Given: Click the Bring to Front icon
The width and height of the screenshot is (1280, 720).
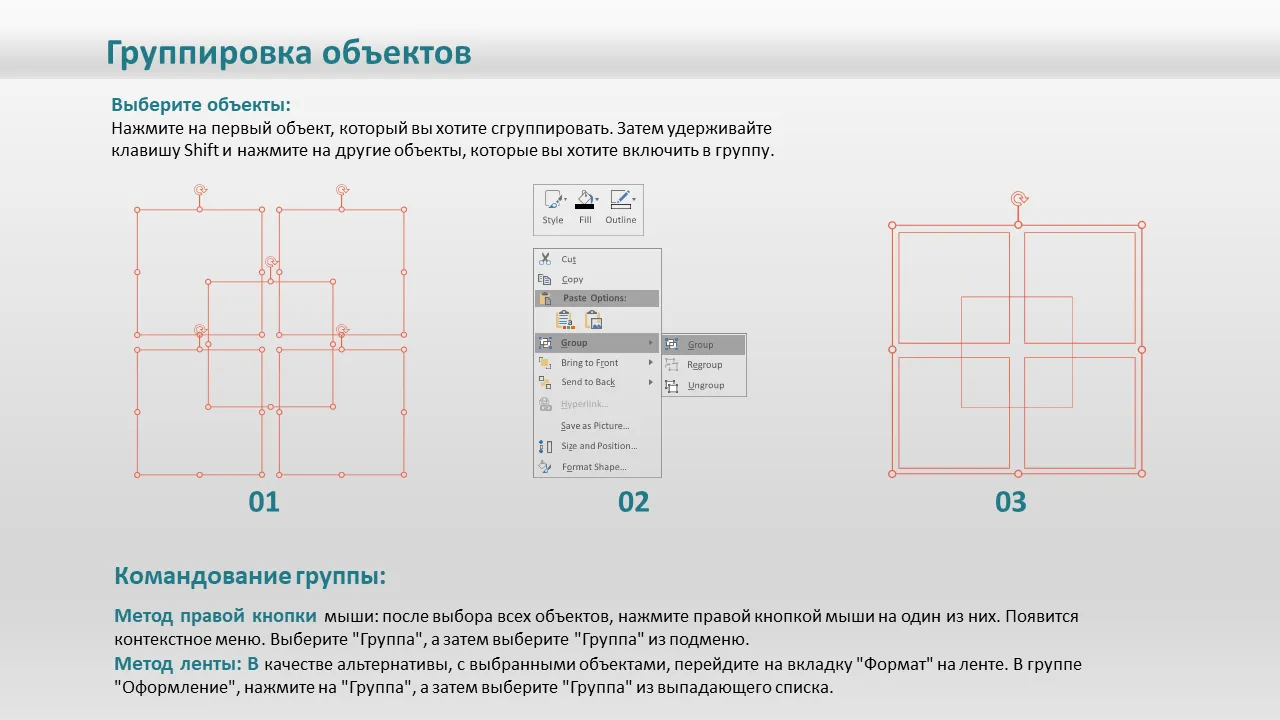Looking at the screenshot, I should 545,363.
